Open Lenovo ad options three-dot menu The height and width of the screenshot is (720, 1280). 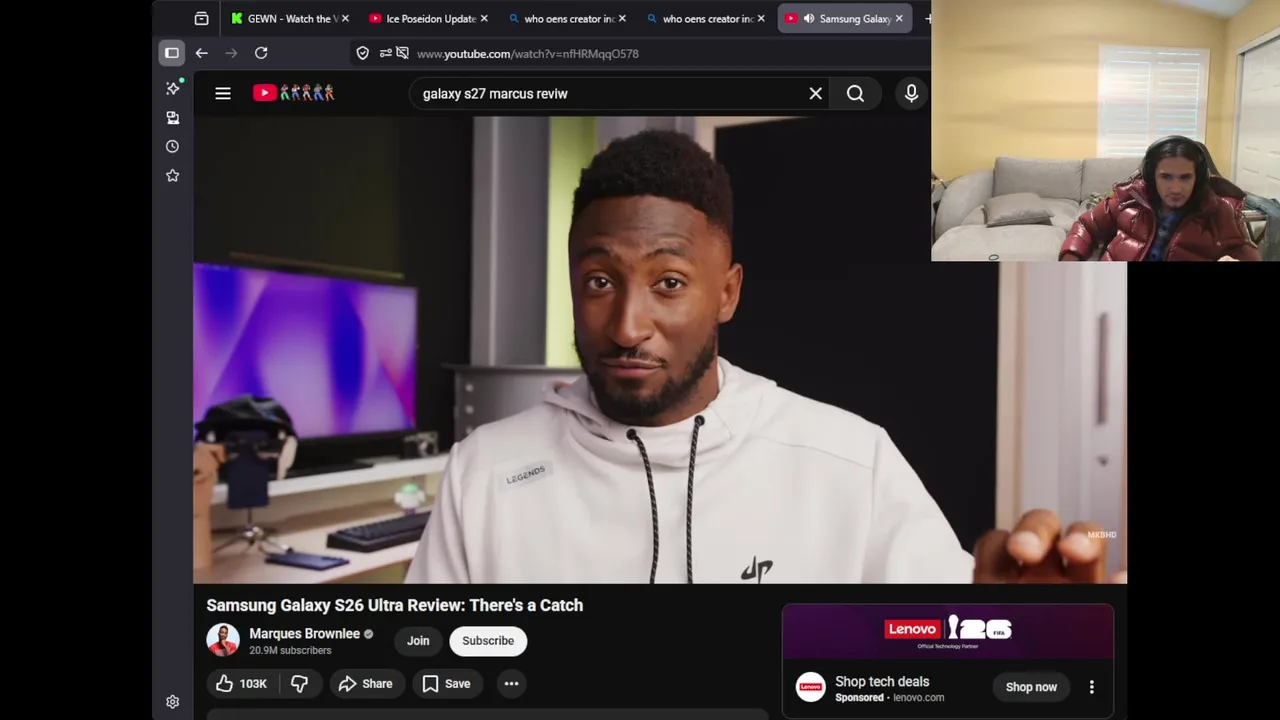click(1091, 687)
